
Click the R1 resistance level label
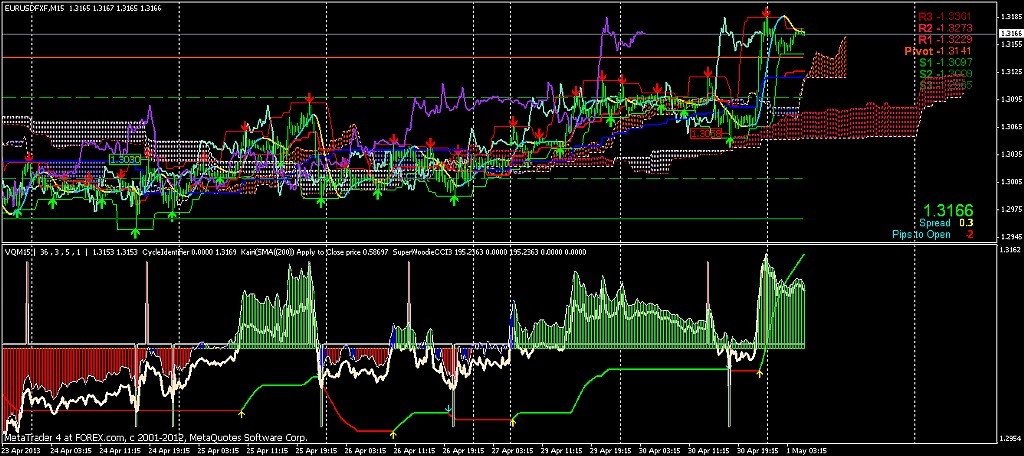click(x=946, y=39)
